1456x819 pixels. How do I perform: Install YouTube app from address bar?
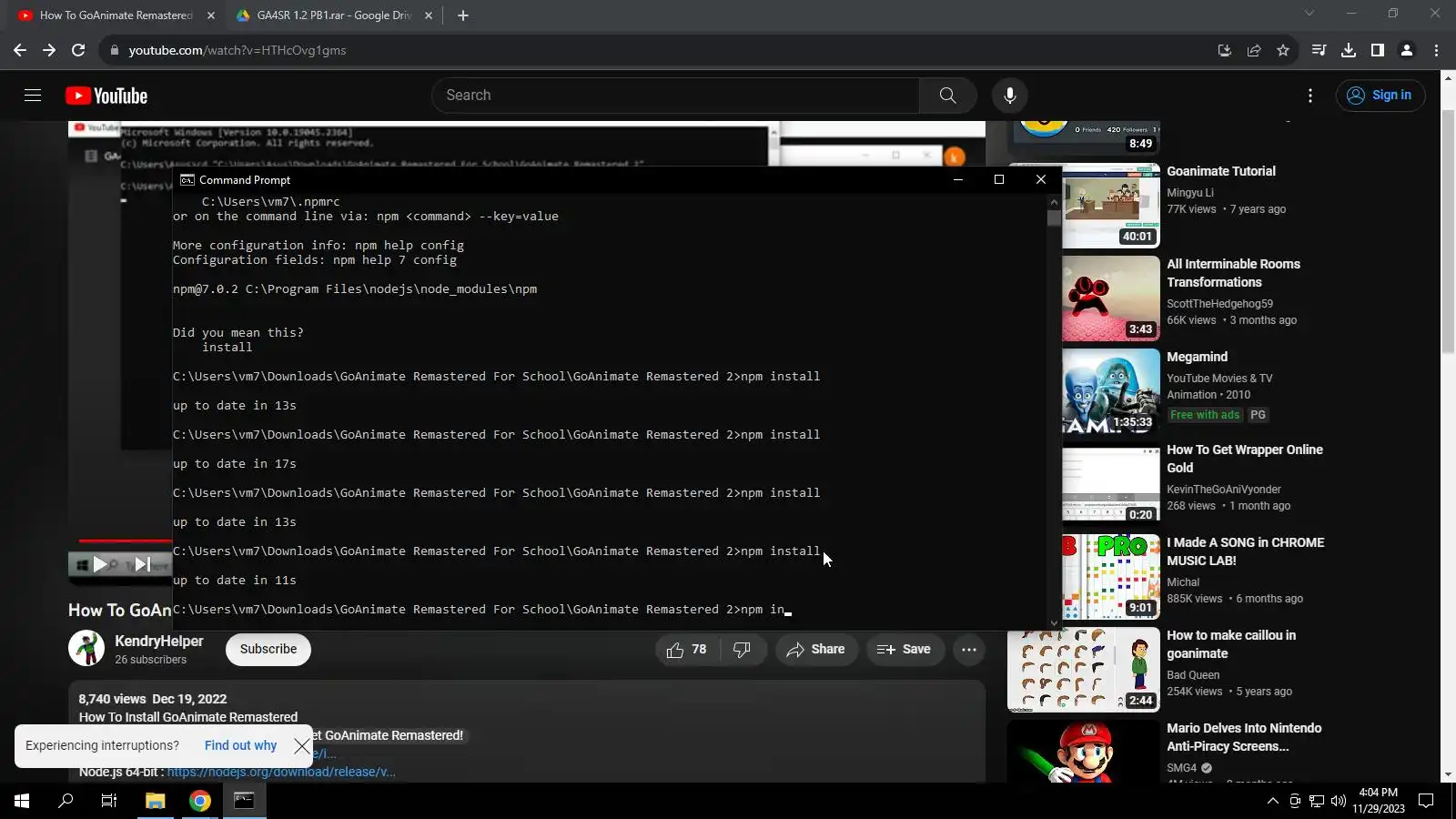[x=1225, y=50]
